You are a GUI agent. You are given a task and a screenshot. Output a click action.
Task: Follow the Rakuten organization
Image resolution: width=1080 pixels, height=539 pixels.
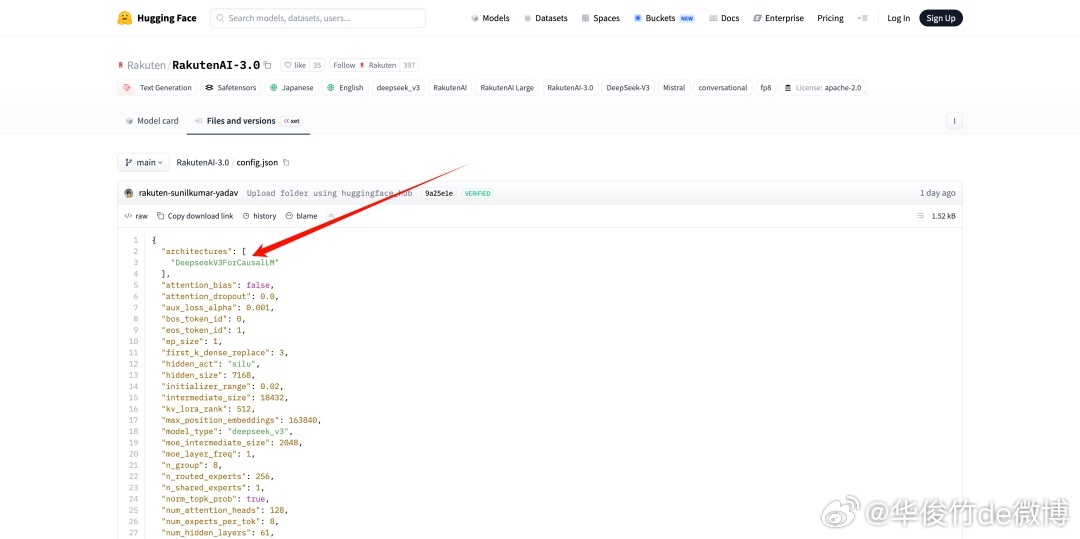tap(364, 65)
